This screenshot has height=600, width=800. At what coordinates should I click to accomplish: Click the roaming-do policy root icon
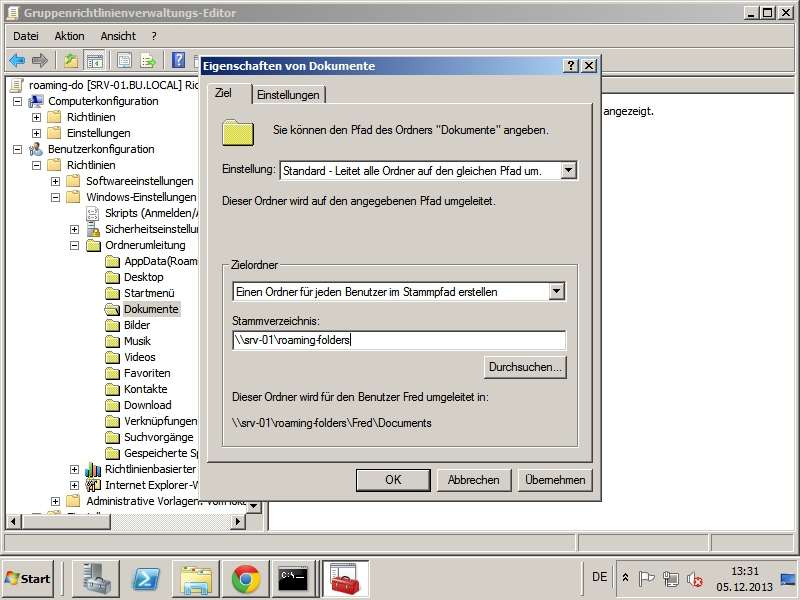pyautogui.click(x=17, y=85)
